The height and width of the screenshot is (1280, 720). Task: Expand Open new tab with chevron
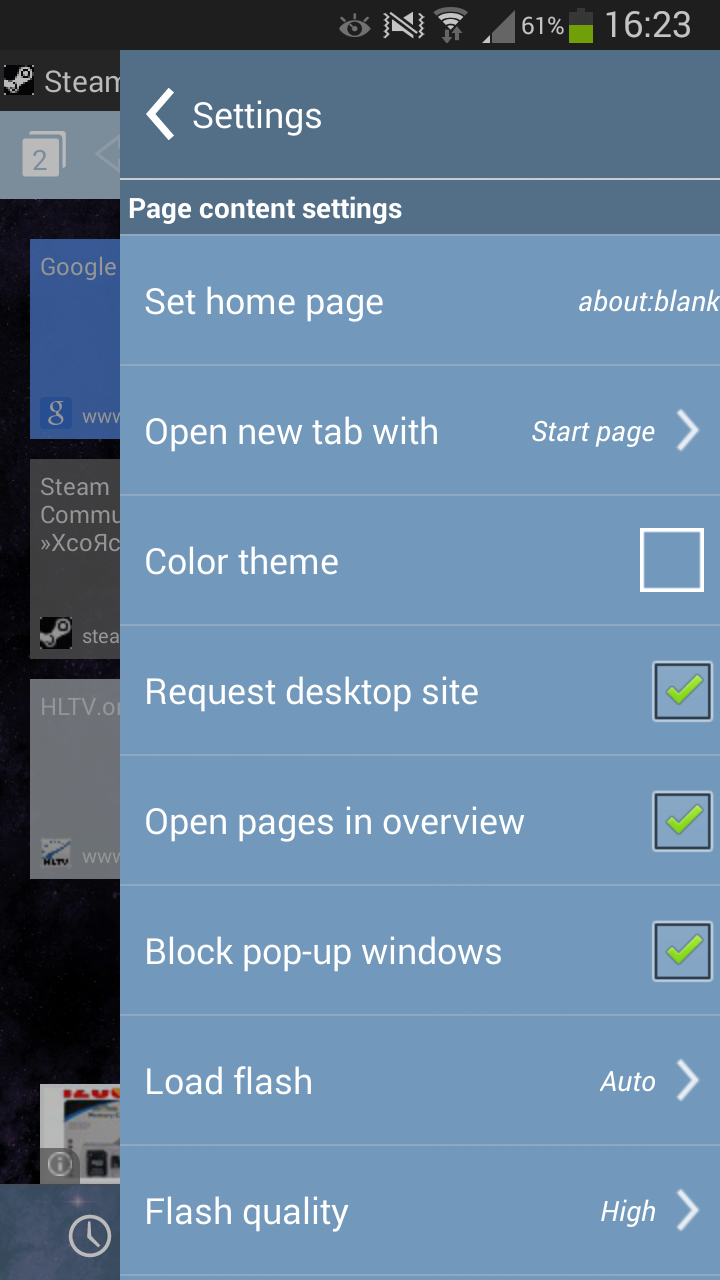pos(687,431)
